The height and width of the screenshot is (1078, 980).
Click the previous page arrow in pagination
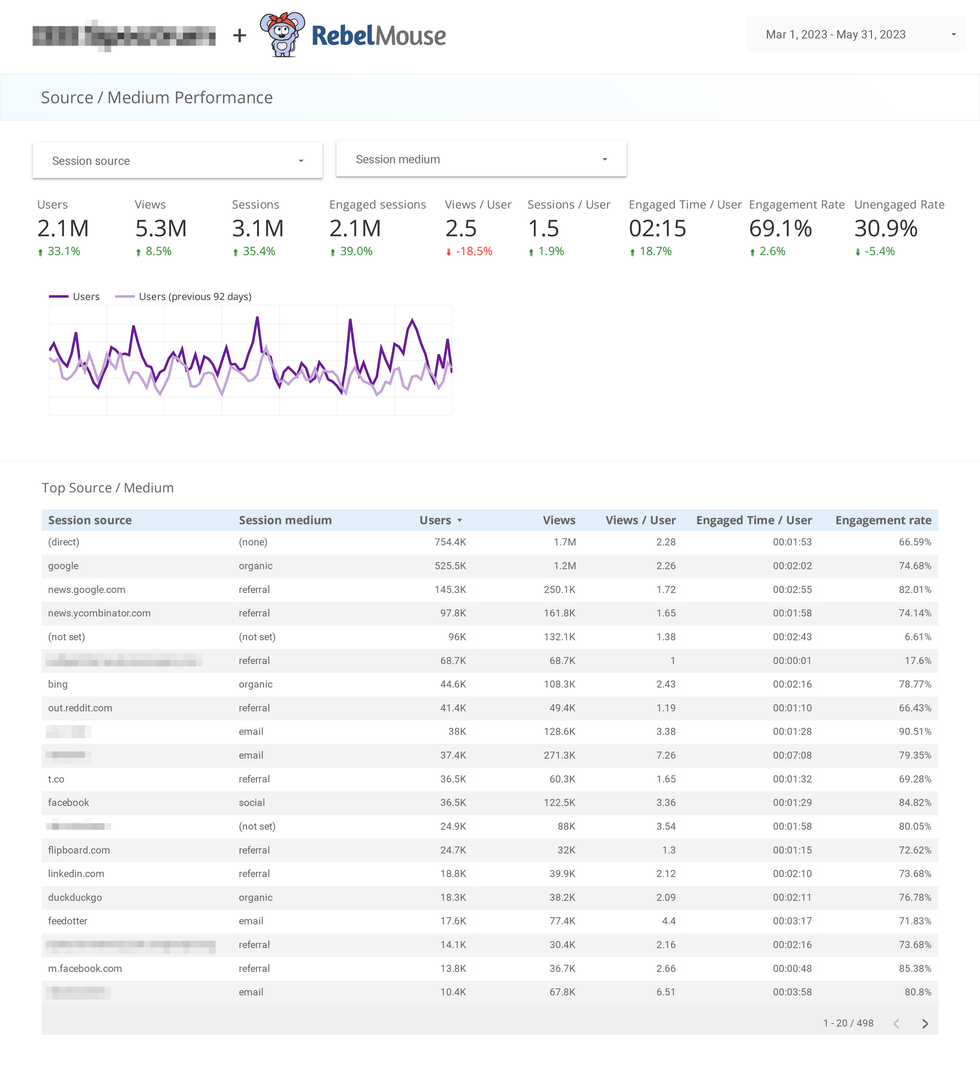[x=896, y=1023]
